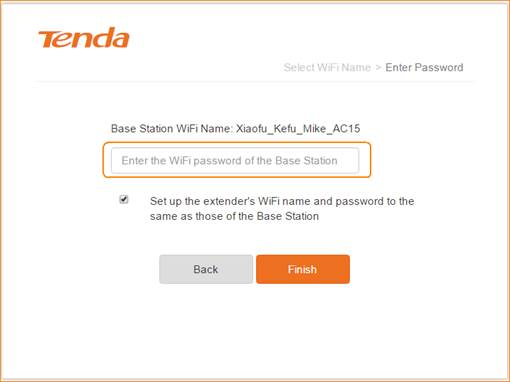Image resolution: width=510 pixels, height=382 pixels.
Task: Click the word Finish on orange button
Action: (302, 269)
